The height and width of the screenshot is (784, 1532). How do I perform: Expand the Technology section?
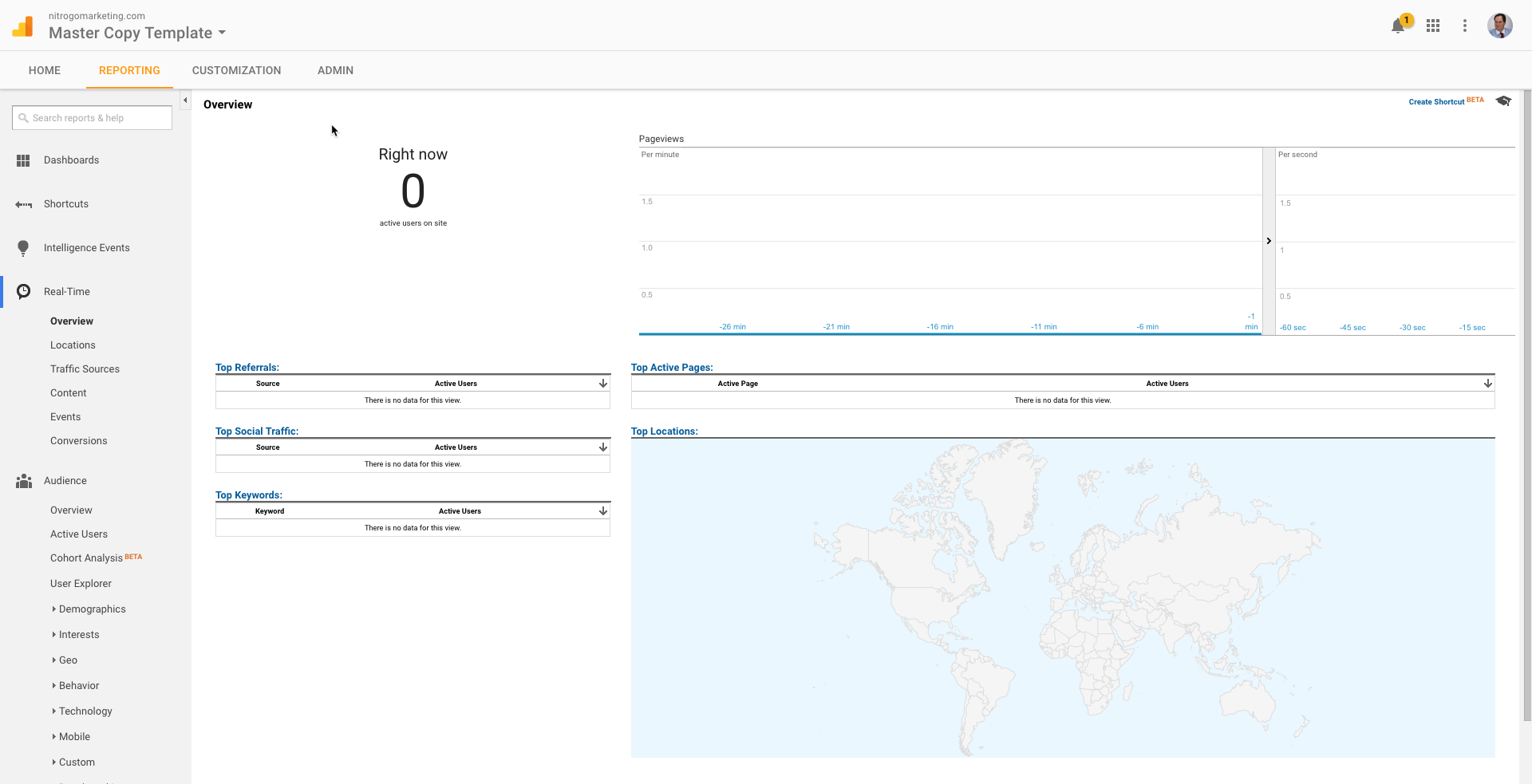pos(85,711)
